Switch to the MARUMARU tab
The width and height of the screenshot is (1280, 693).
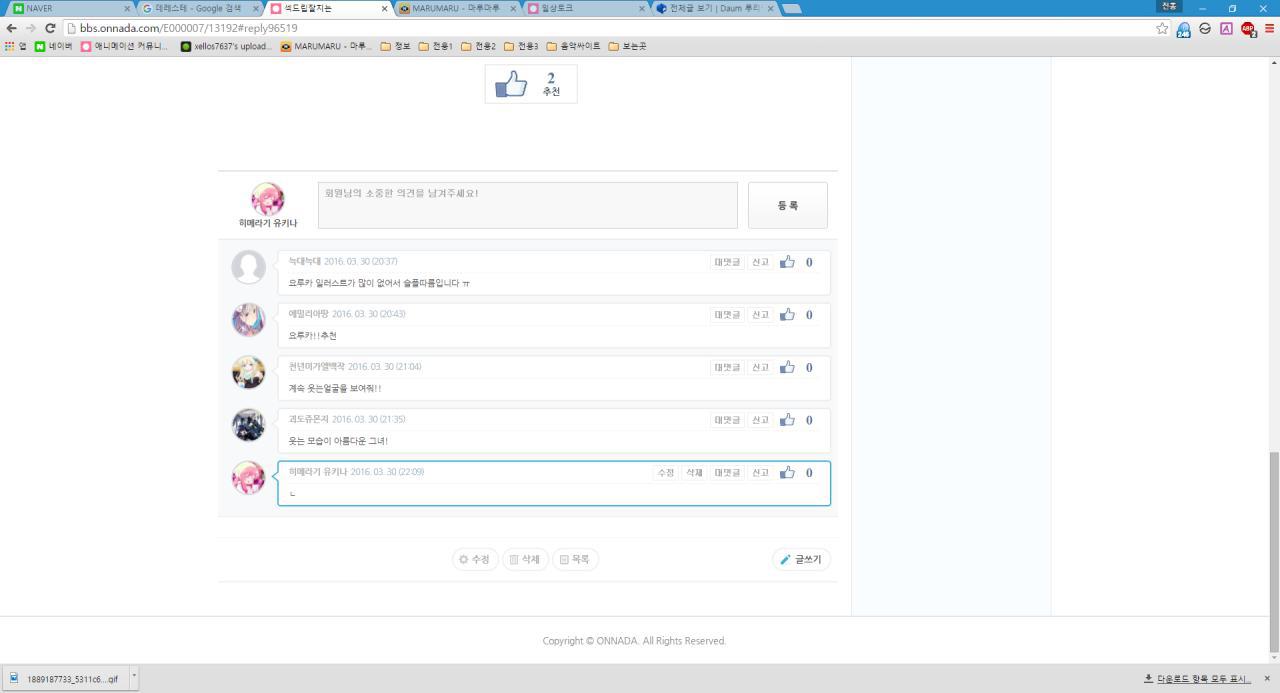coord(456,8)
